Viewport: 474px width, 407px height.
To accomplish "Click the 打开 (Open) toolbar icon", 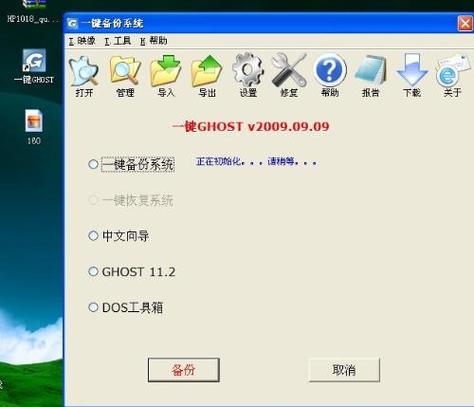I will point(83,77).
